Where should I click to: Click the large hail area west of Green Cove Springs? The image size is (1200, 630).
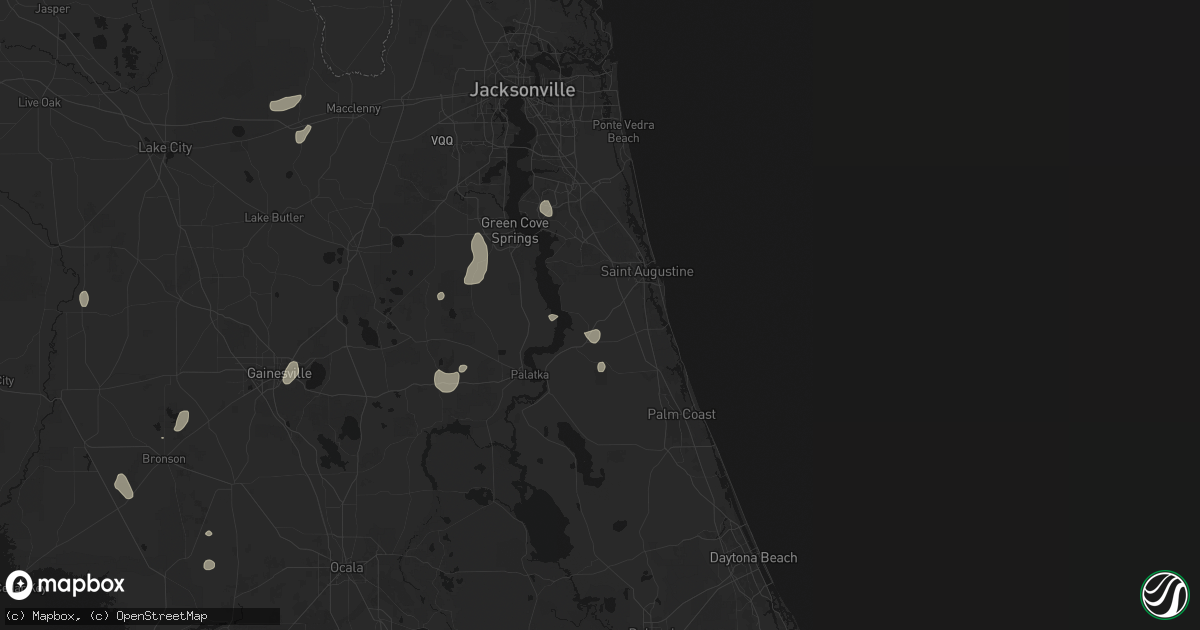click(476, 259)
